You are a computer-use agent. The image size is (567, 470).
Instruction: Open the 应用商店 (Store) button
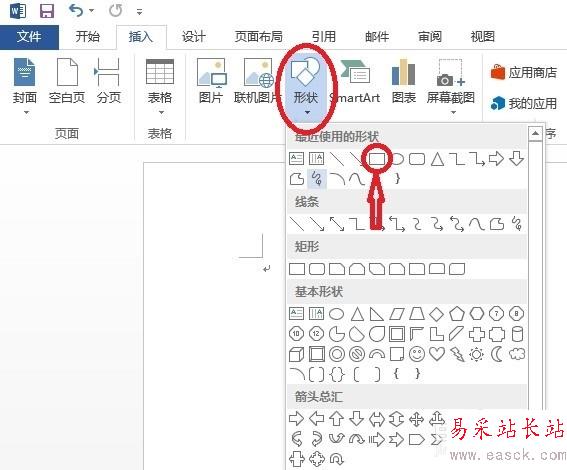pyautogui.click(x=524, y=72)
